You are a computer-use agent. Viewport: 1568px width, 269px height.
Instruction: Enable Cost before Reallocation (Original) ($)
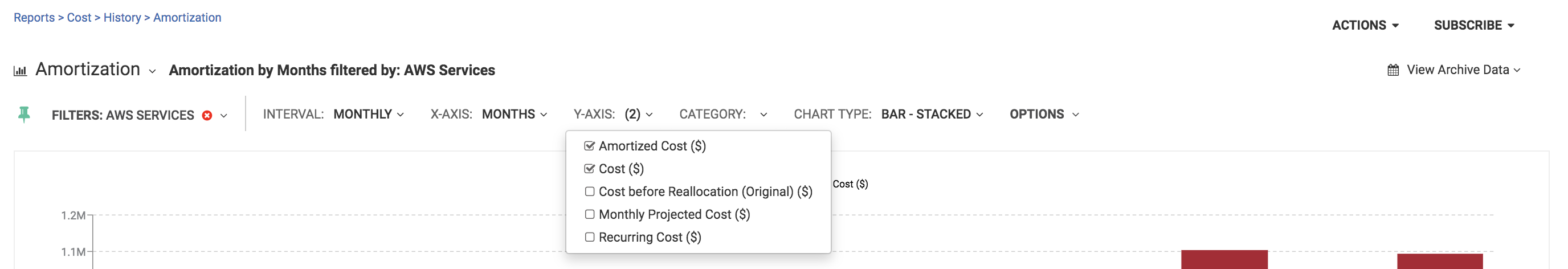click(589, 191)
